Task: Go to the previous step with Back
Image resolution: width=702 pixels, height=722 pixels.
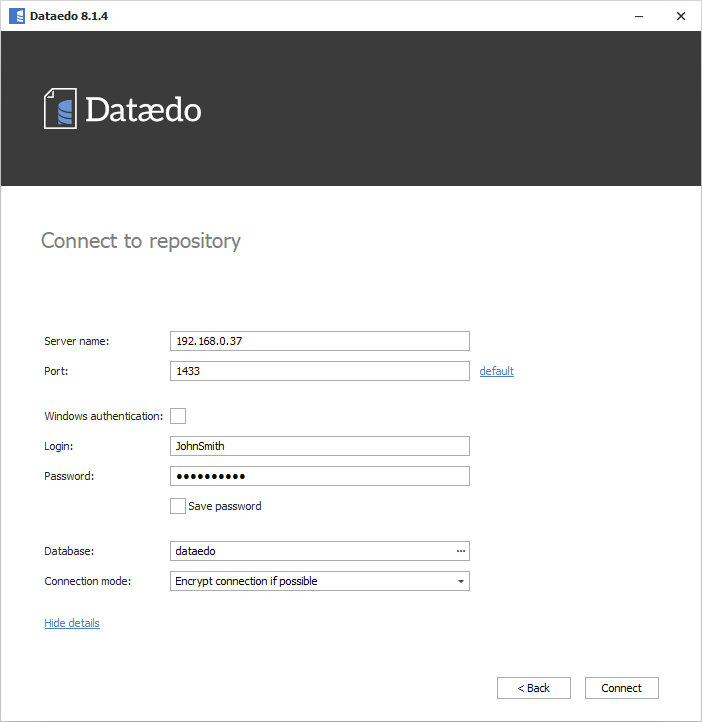Action: [533, 688]
